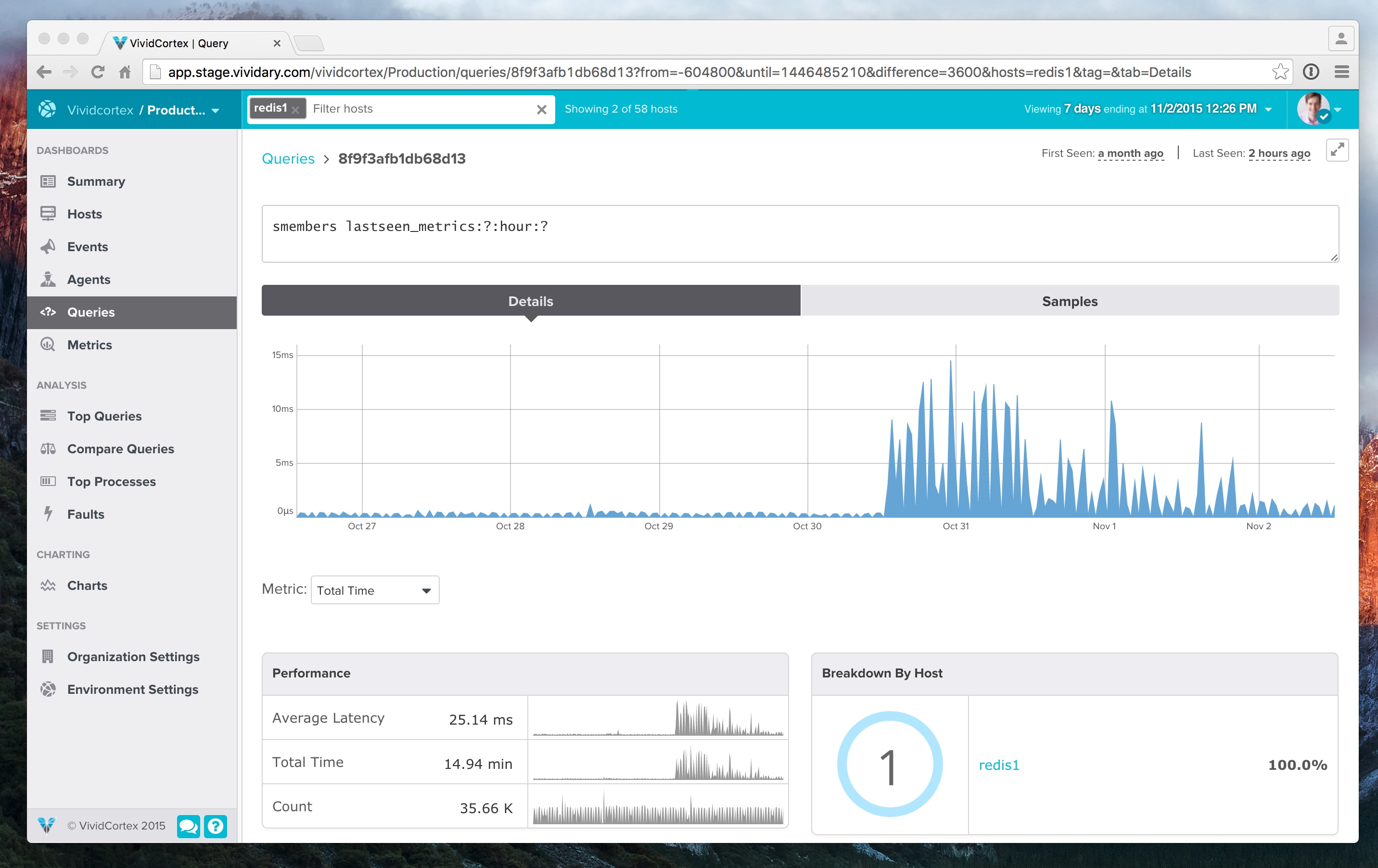Click the browser home button
Screen dimensions: 1378x868
click(125, 72)
